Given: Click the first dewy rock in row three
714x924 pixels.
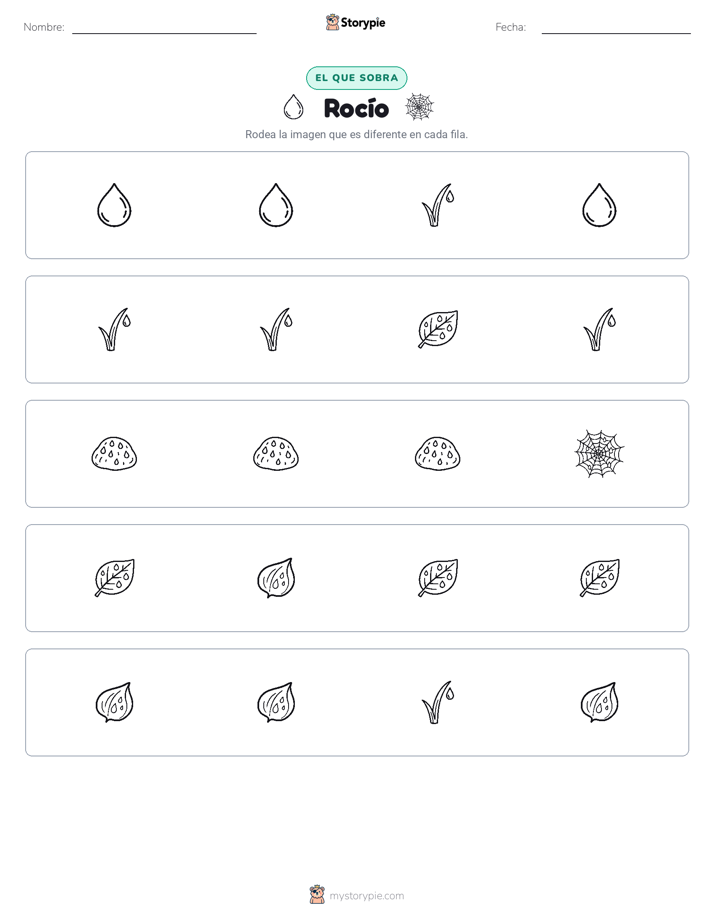Looking at the screenshot, I should click(114, 454).
